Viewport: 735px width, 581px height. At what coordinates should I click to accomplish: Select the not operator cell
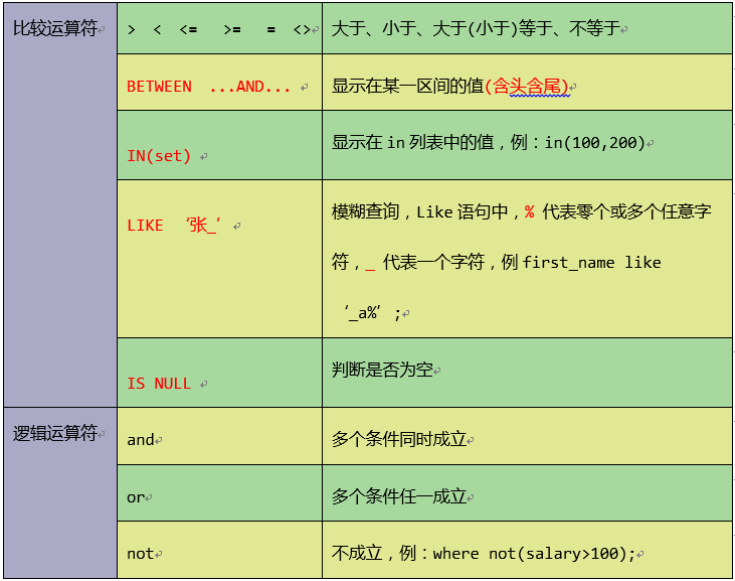[141, 554]
